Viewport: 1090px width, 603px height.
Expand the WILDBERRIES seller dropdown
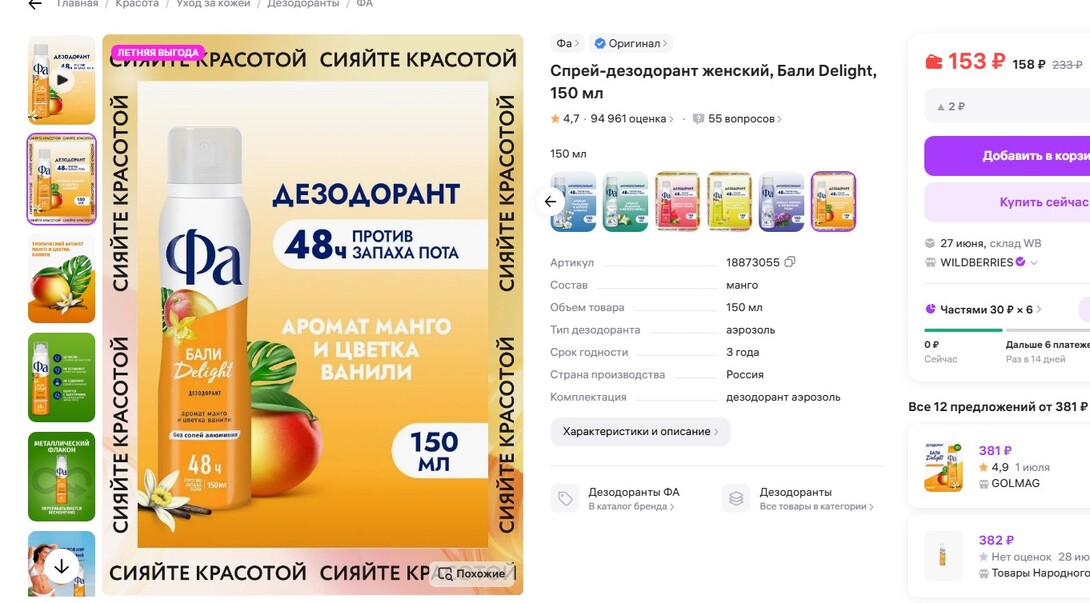coord(1034,262)
